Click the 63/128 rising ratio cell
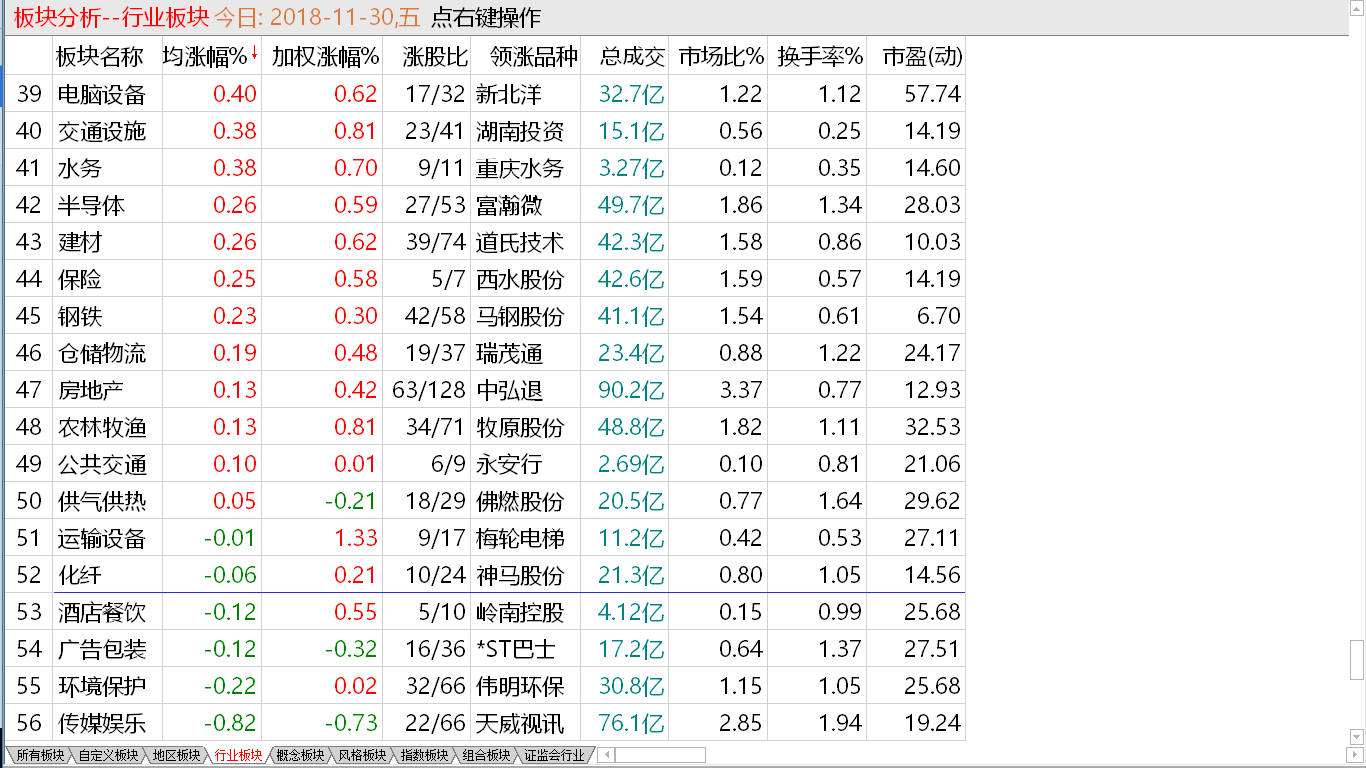Screen dimensions: 1366x768 click(429, 390)
